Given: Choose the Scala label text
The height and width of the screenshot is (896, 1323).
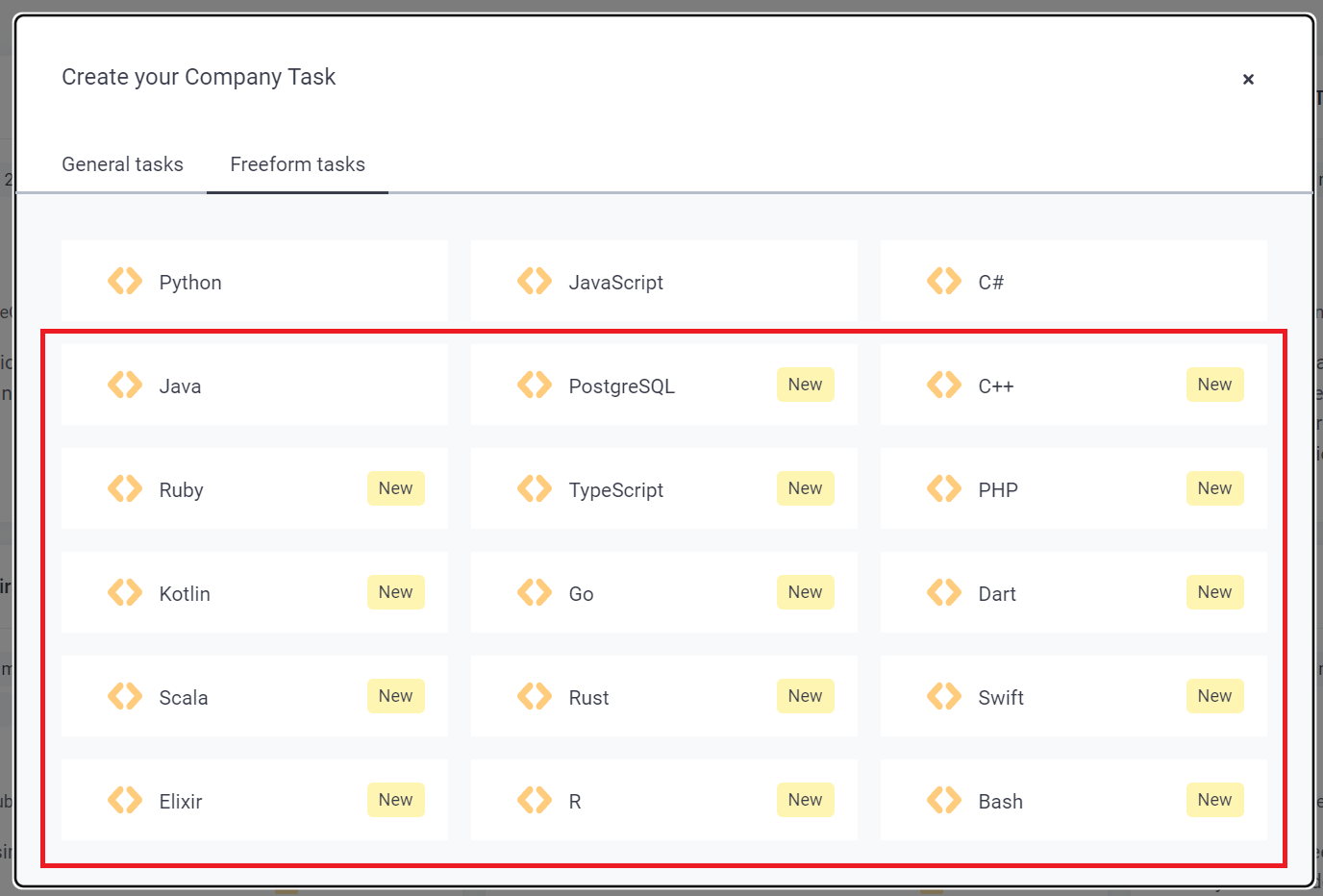Looking at the screenshot, I should pyautogui.click(x=184, y=698).
